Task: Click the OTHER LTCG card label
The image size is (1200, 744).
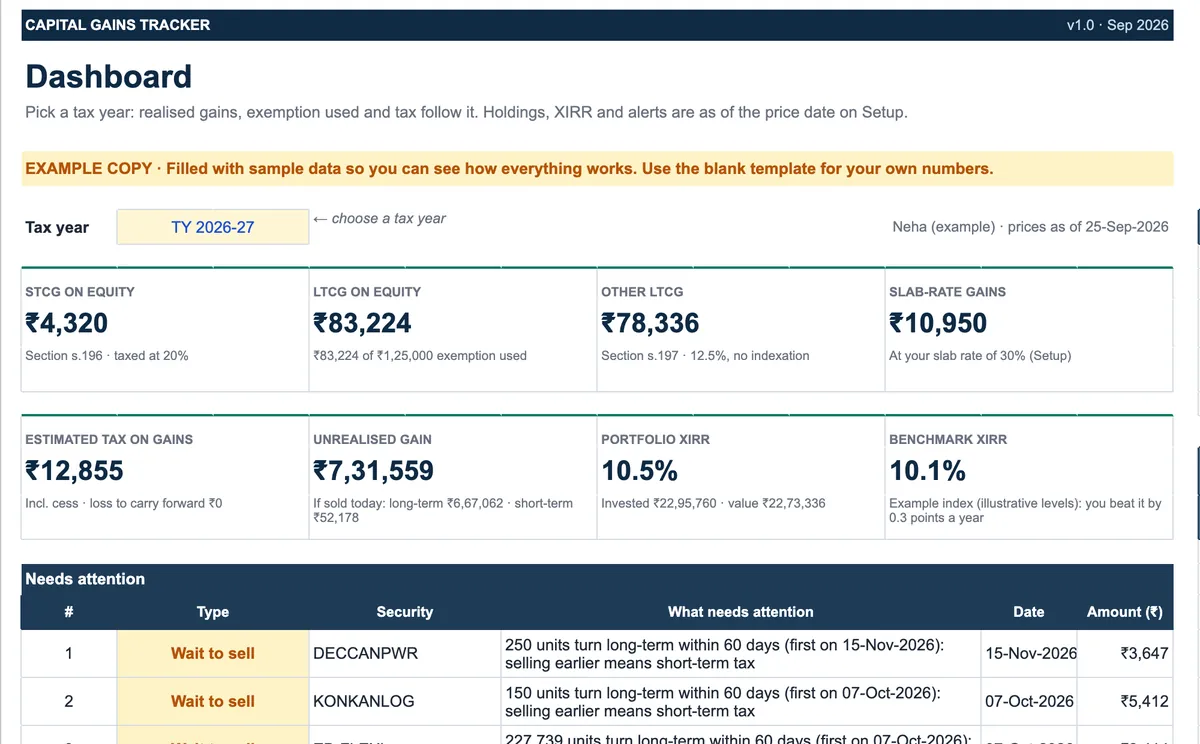Action: point(642,292)
